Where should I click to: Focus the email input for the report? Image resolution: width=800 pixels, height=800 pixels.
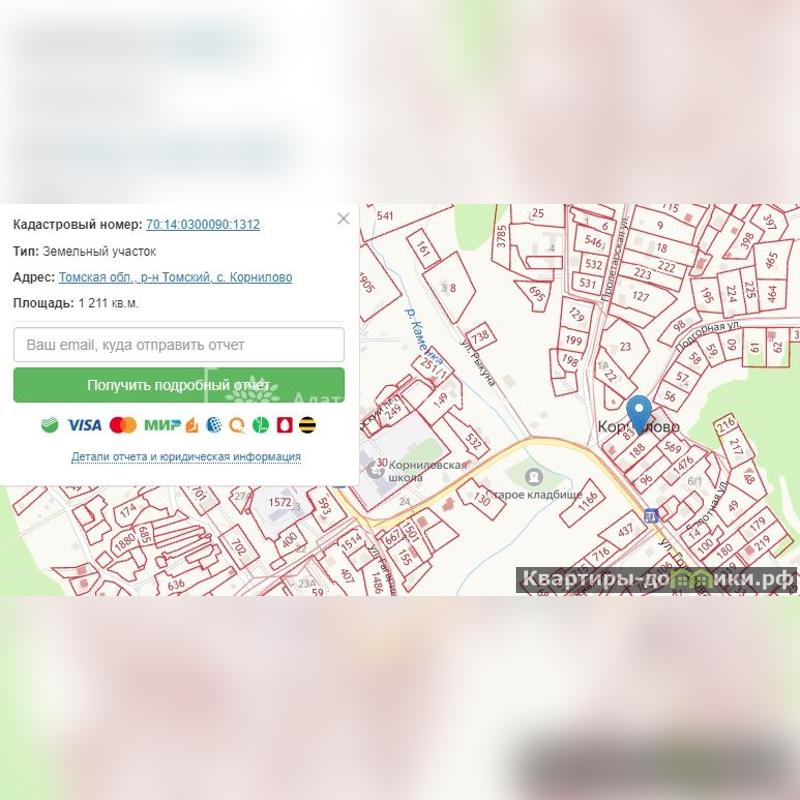[179, 345]
